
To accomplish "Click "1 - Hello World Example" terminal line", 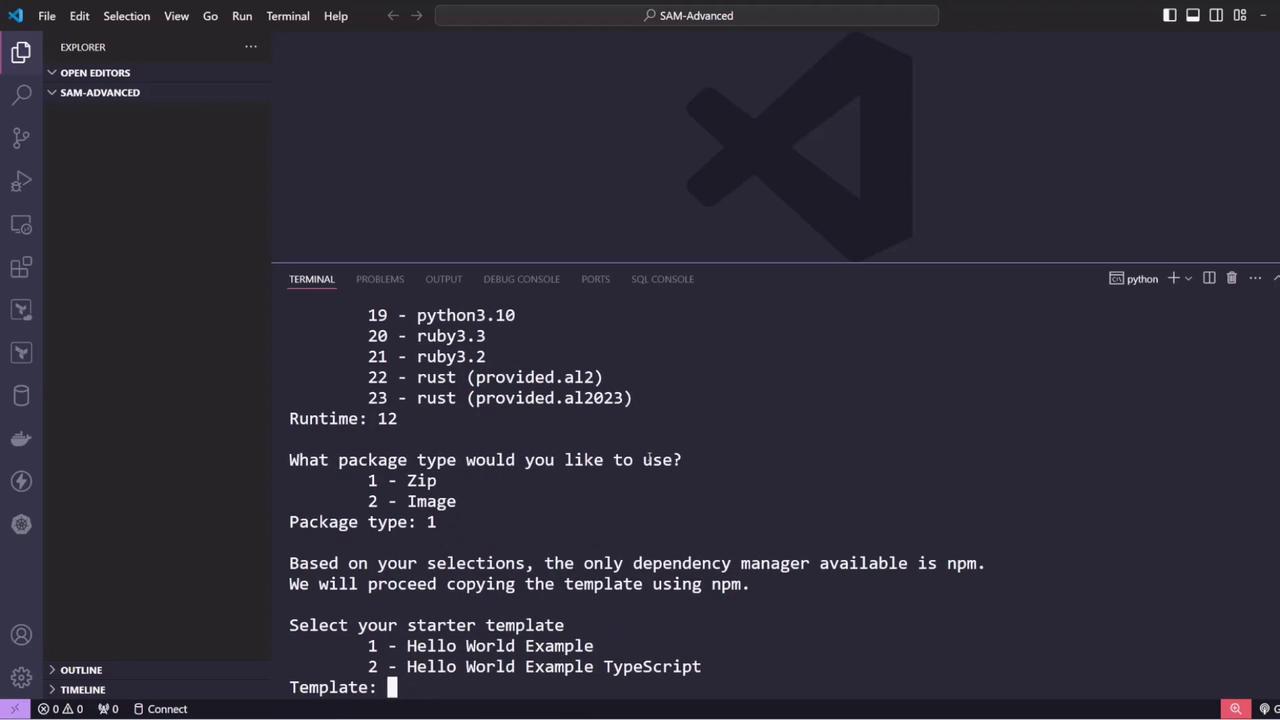I will (x=480, y=646).
